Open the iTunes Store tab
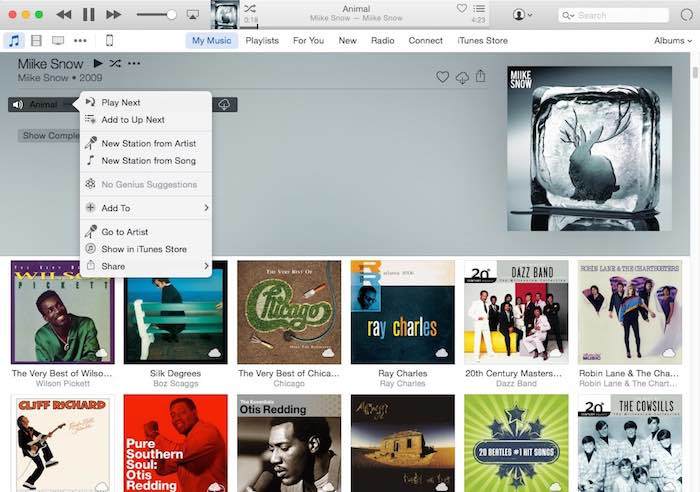 pyautogui.click(x=483, y=41)
